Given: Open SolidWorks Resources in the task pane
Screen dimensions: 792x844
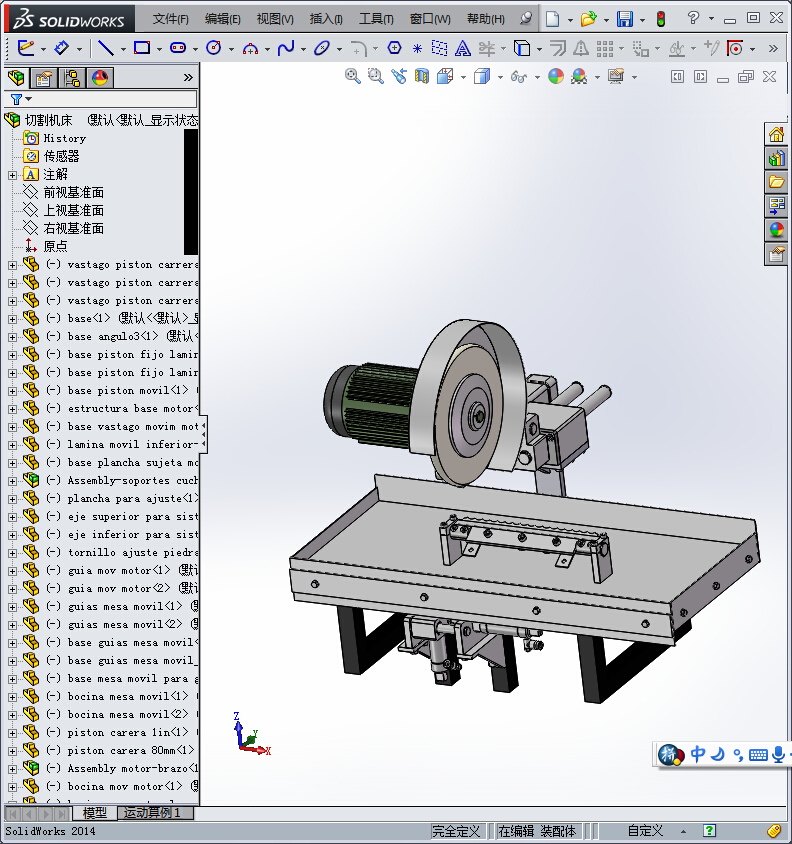Looking at the screenshot, I should 776,135.
